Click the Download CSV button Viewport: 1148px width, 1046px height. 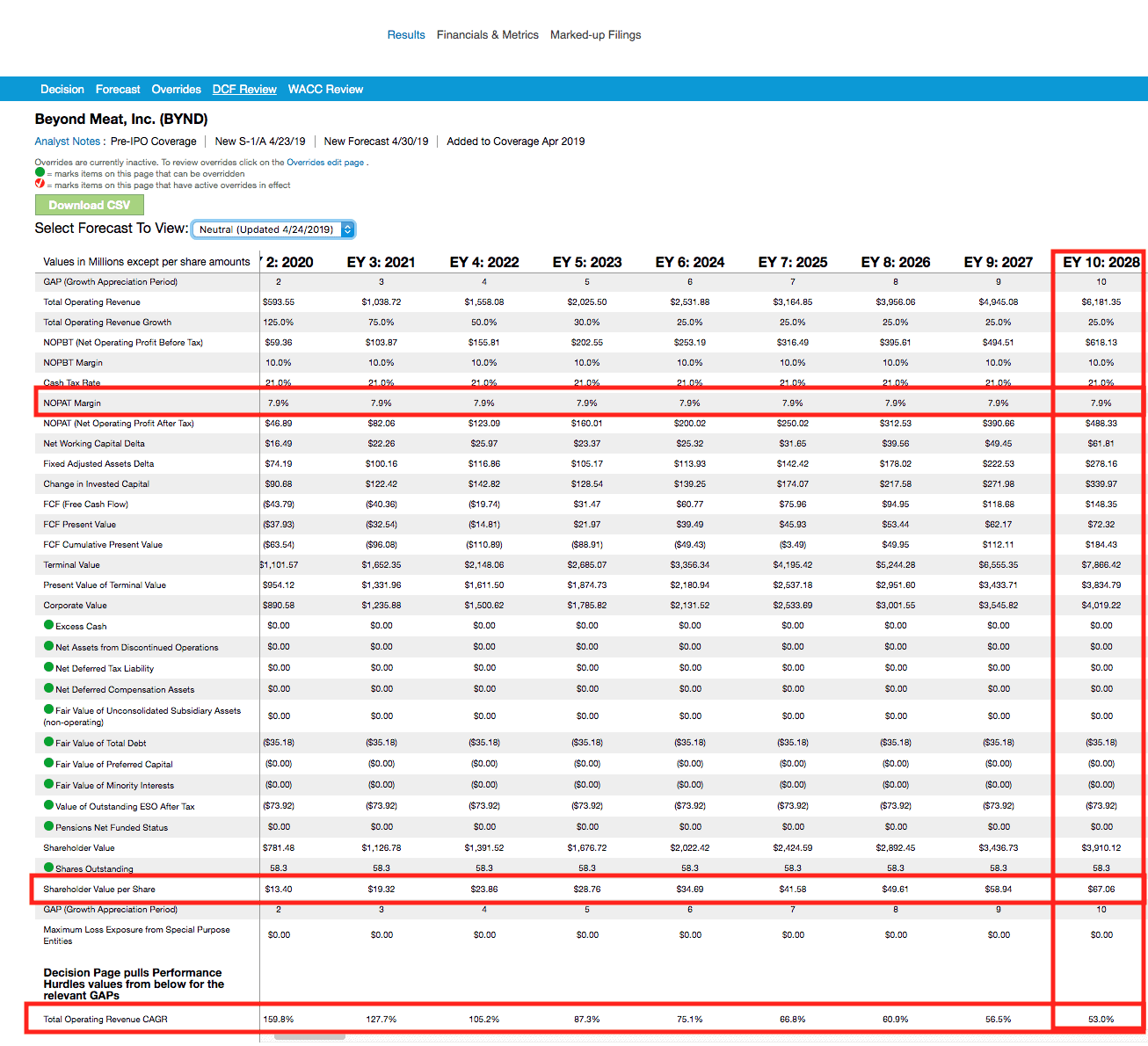point(89,205)
